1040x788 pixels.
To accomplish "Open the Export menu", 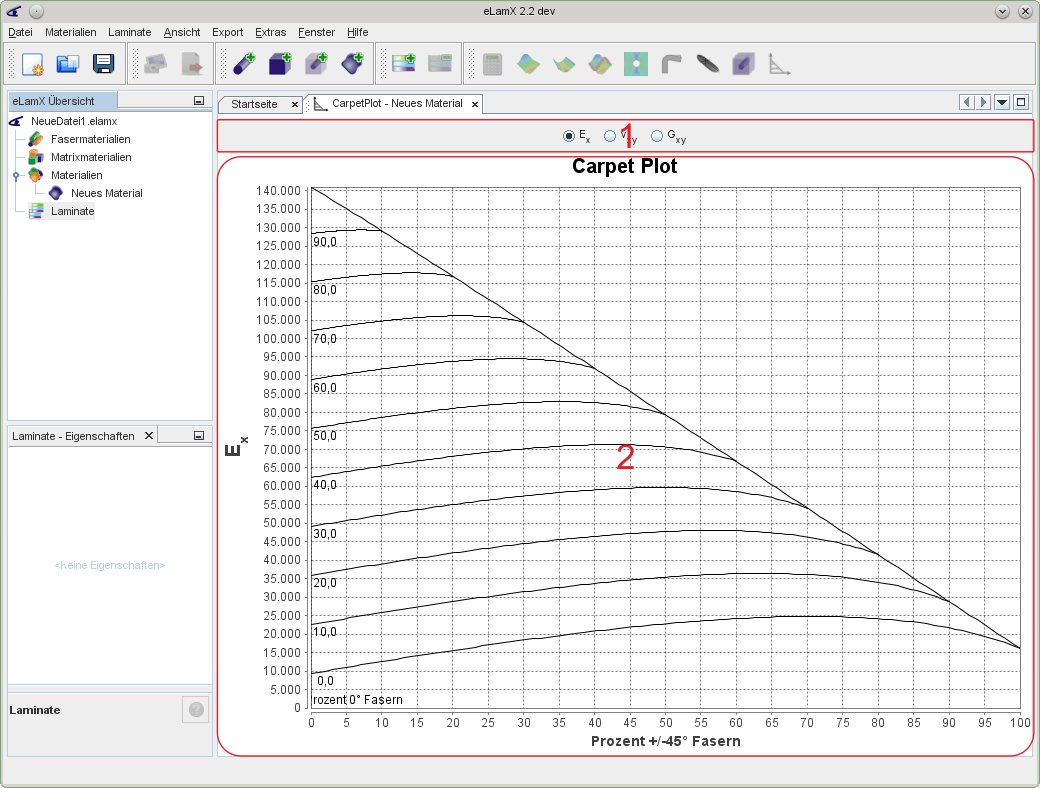I will (x=228, y=32).
